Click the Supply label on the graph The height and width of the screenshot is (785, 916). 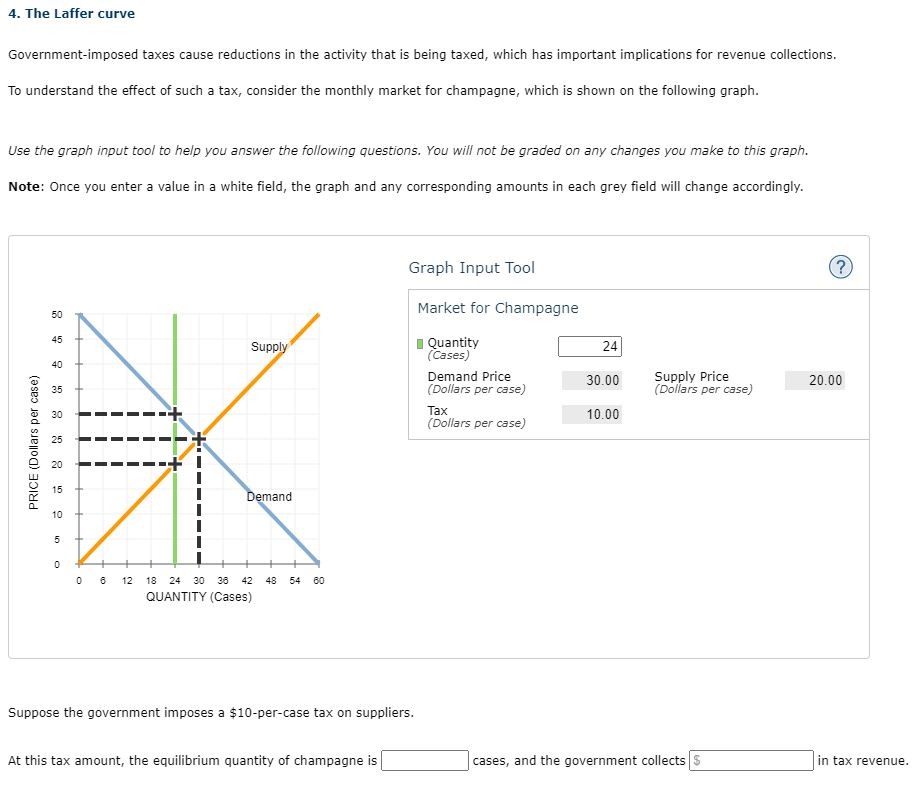coord(268,348)
